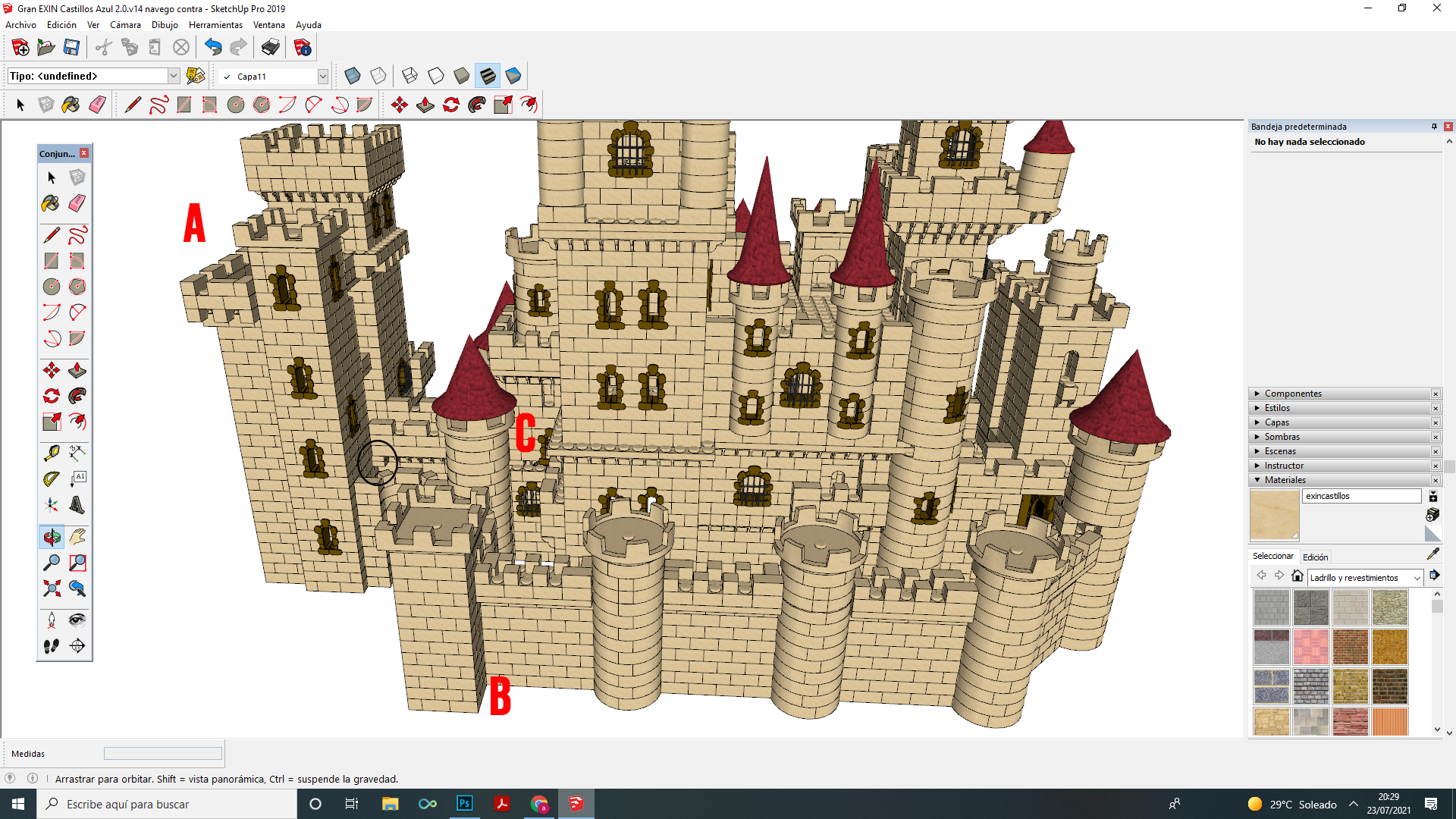
Task: Select the Eraser tool in top toolbar
Action: coord(97,105)
